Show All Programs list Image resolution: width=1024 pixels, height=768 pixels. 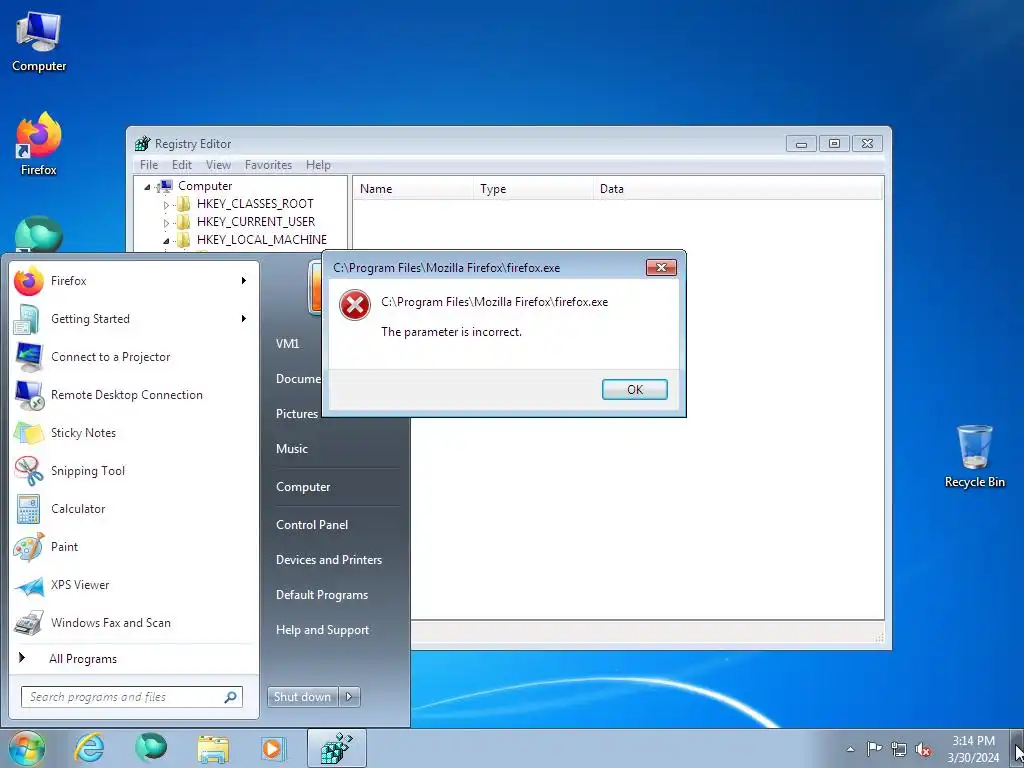click(134, 658)
